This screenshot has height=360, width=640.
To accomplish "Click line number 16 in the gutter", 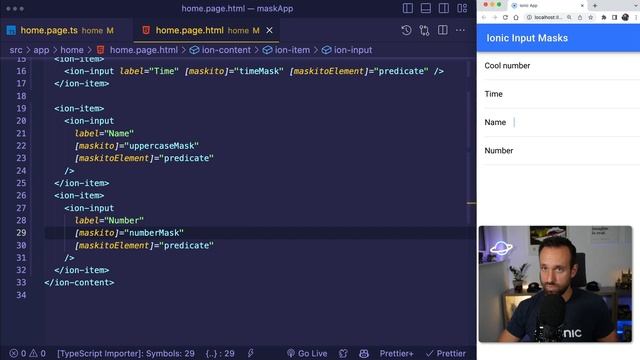I will tap(21, 71).
